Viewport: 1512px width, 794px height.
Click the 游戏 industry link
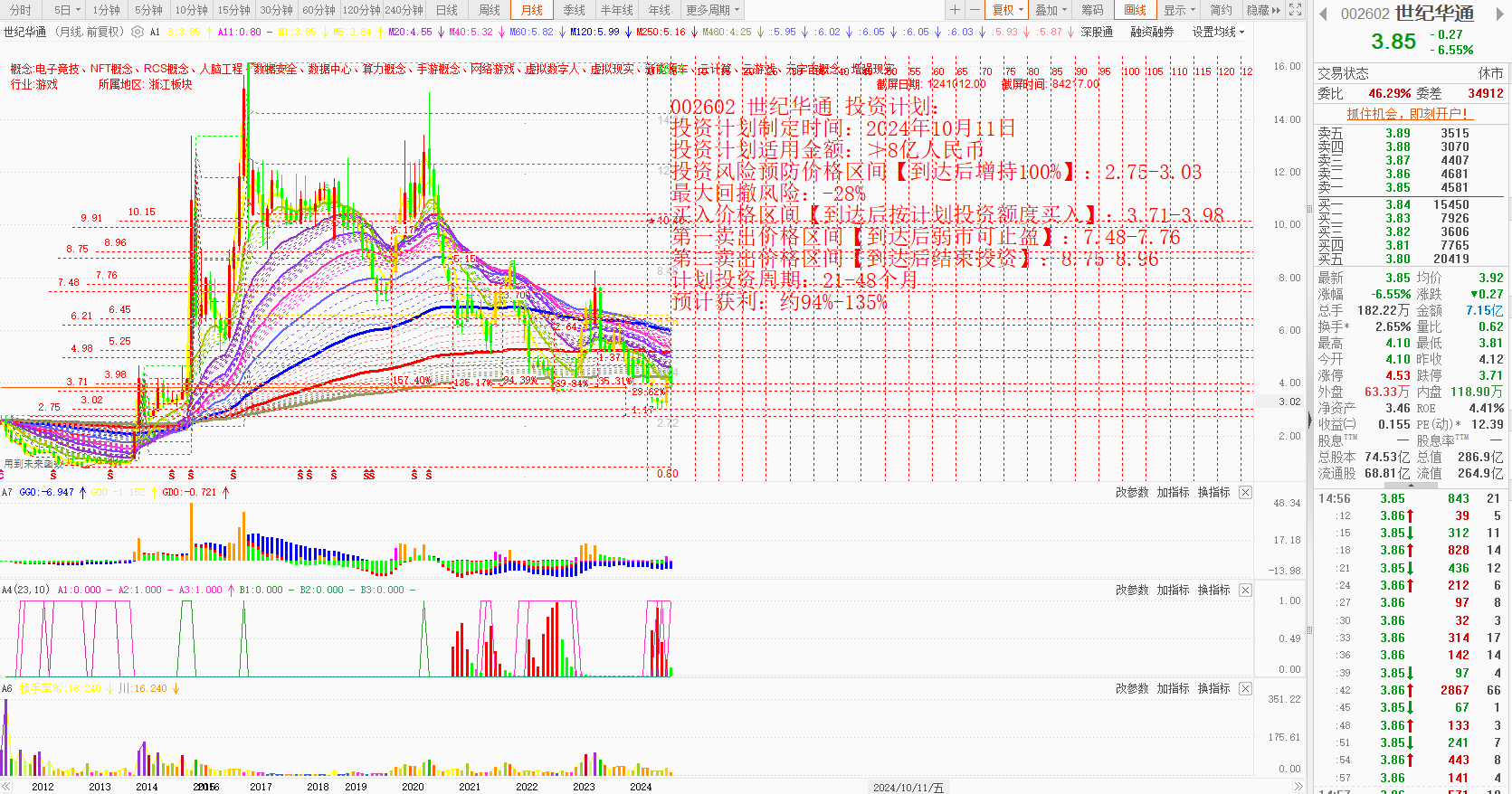coord(47,84)
